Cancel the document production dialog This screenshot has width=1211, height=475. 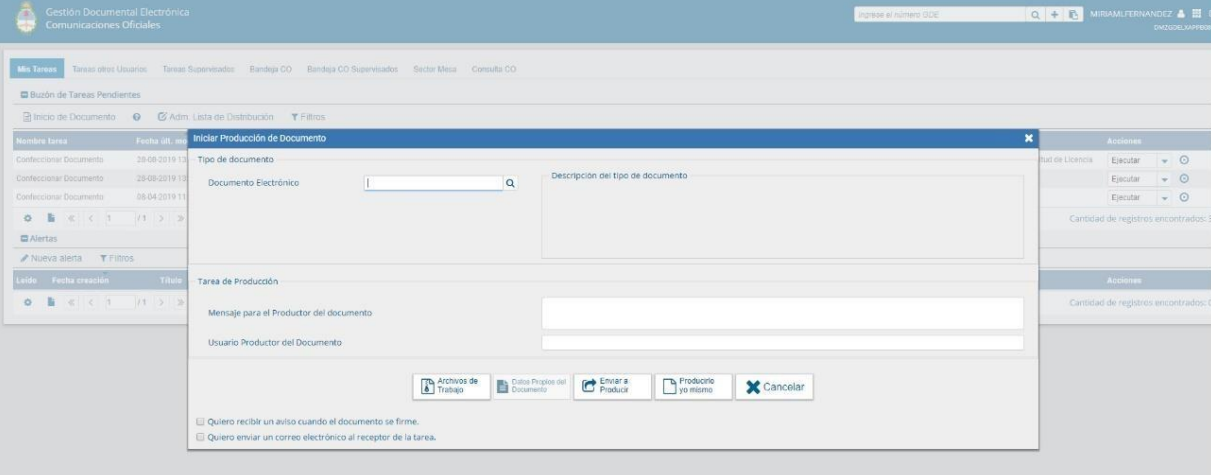tap(774, 388)
